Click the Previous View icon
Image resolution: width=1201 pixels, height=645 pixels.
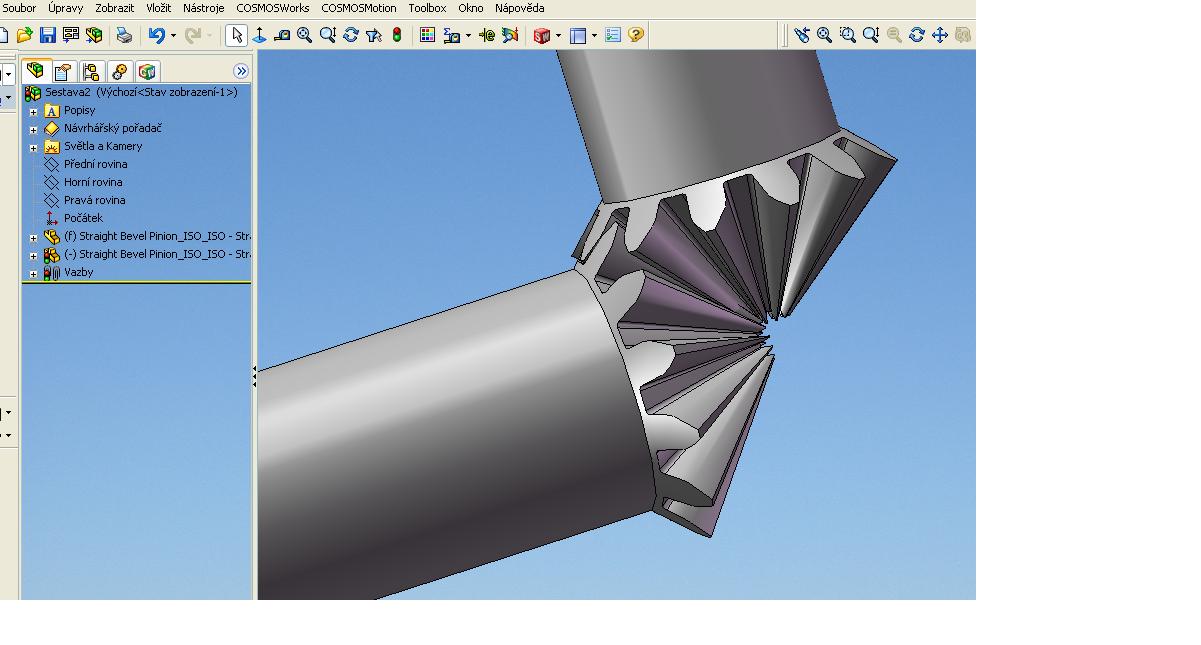(x=802, y=35)
